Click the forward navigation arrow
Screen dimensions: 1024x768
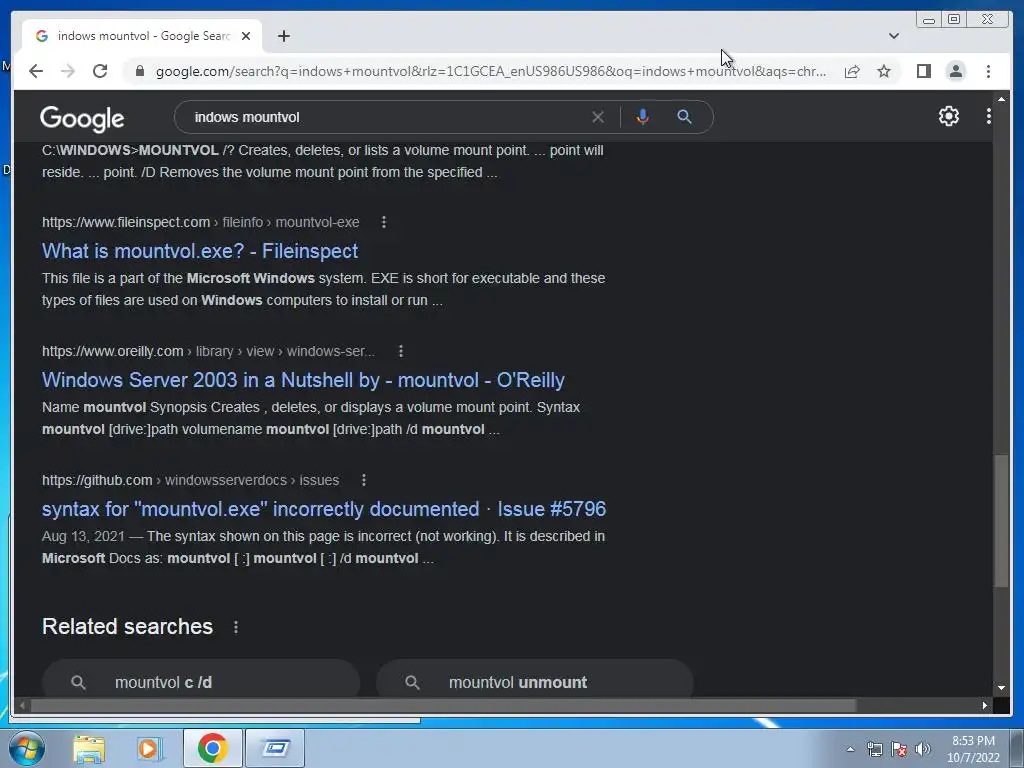[x=68, y=71]
